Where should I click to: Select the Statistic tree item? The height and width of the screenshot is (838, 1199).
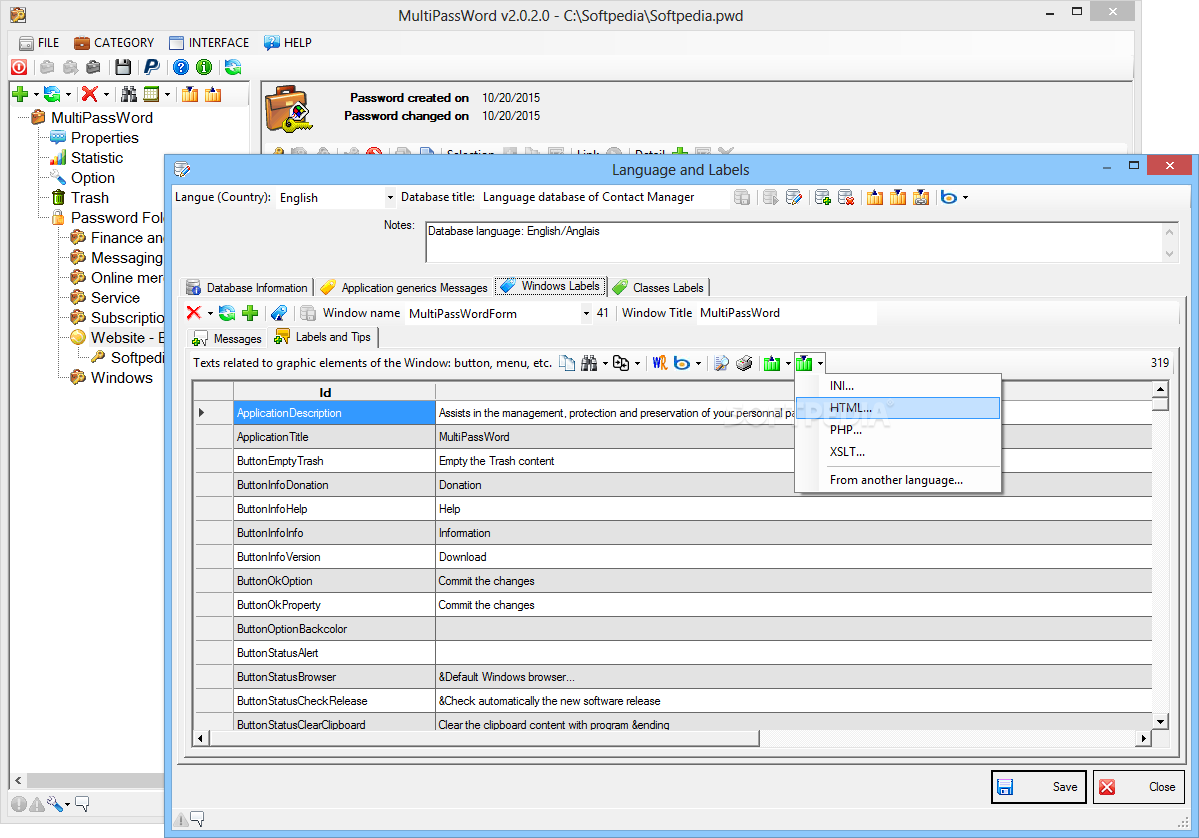pos(96,158)
